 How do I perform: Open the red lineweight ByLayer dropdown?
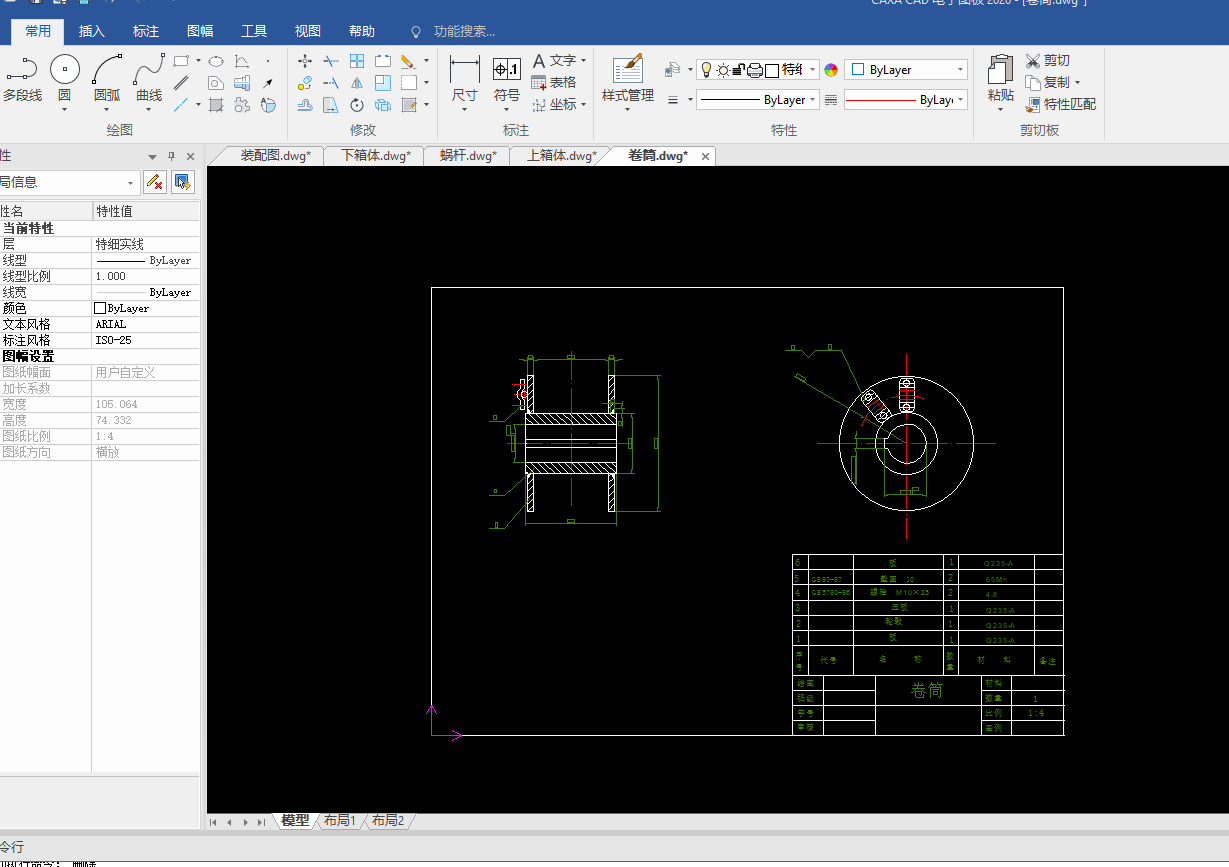(961, 100)
